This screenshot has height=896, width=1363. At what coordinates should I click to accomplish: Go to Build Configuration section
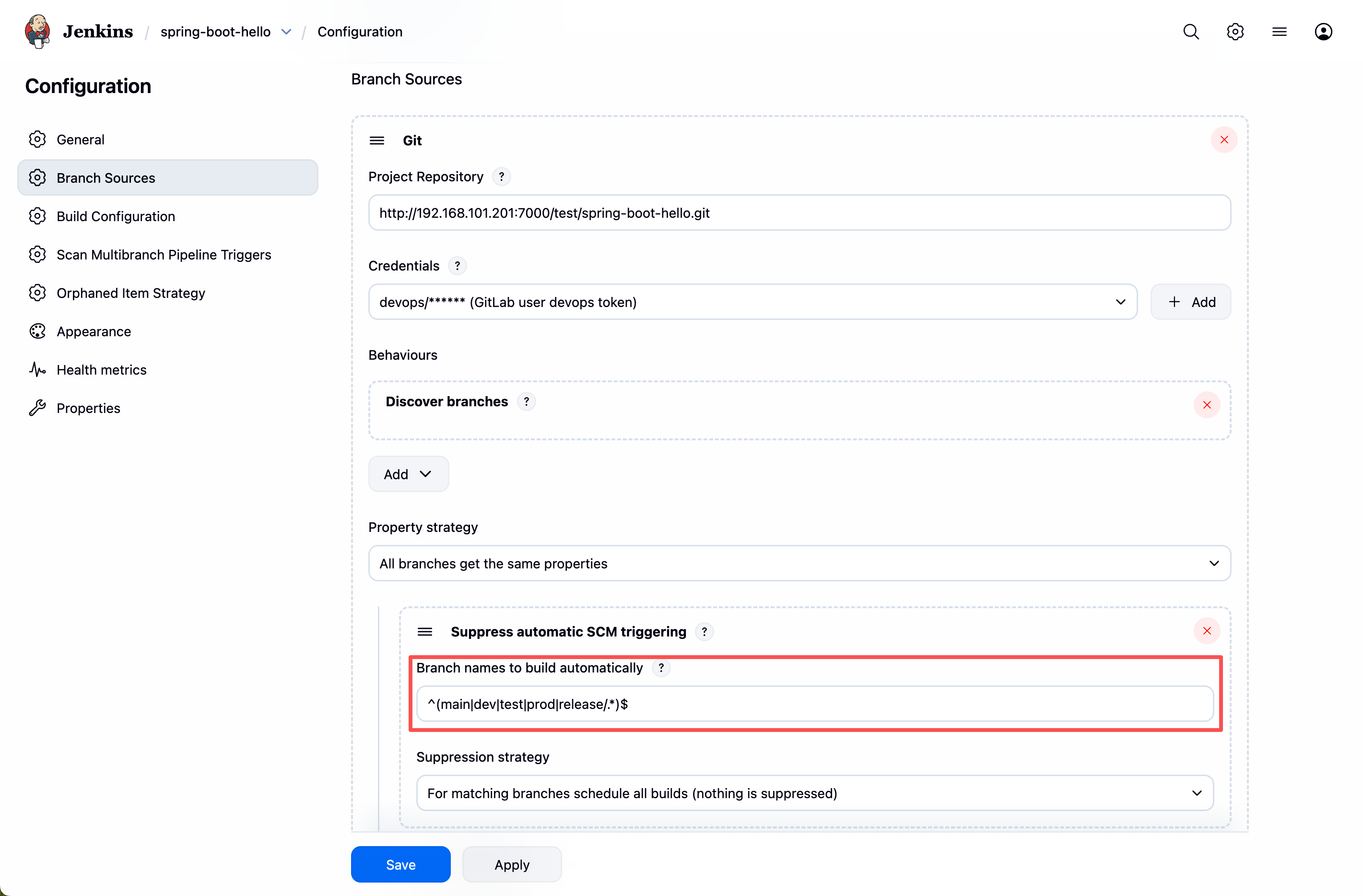click(x=116, y=216)
